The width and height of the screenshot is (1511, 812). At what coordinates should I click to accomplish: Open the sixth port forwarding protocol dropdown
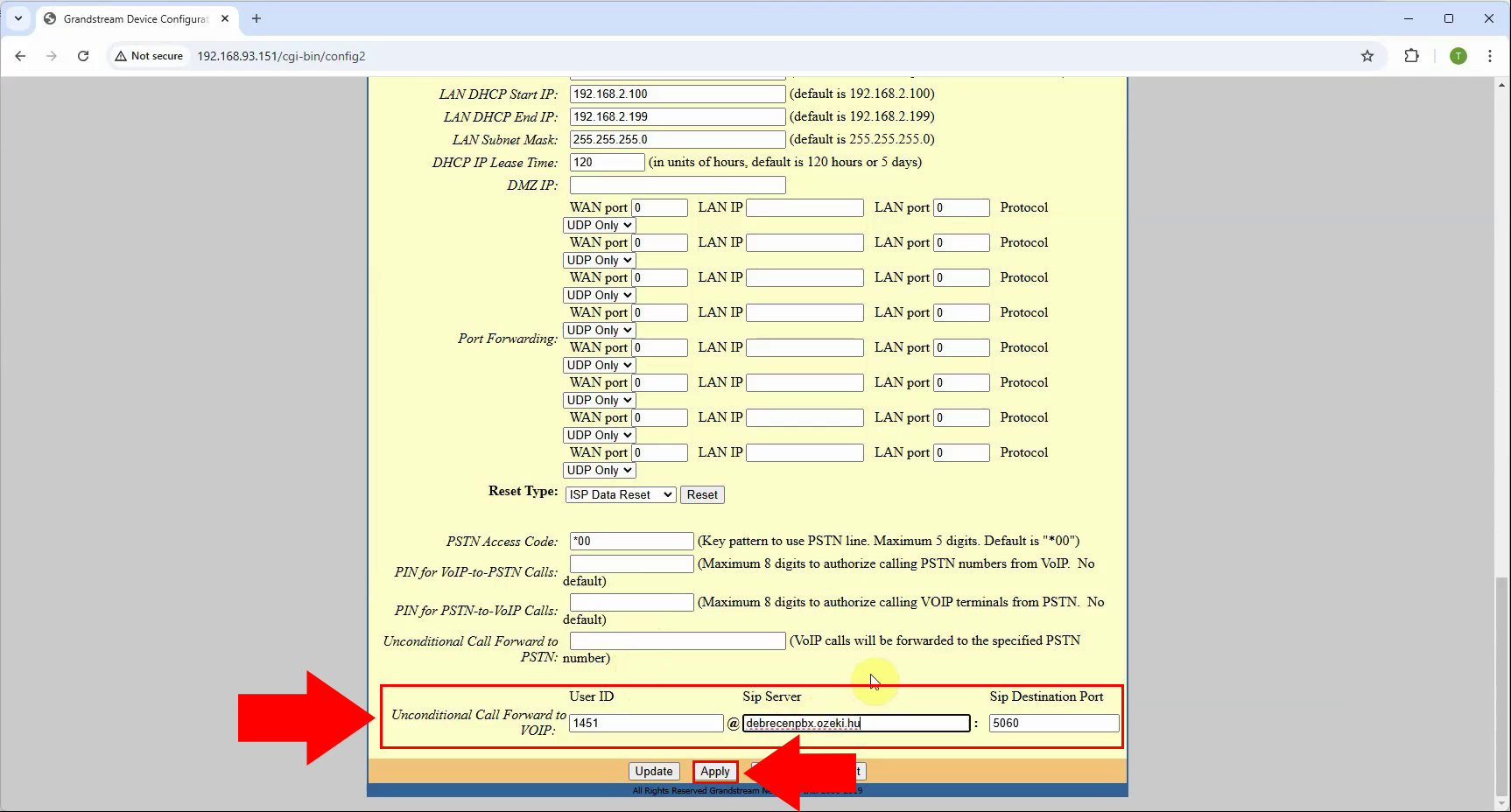click(599, 400)
